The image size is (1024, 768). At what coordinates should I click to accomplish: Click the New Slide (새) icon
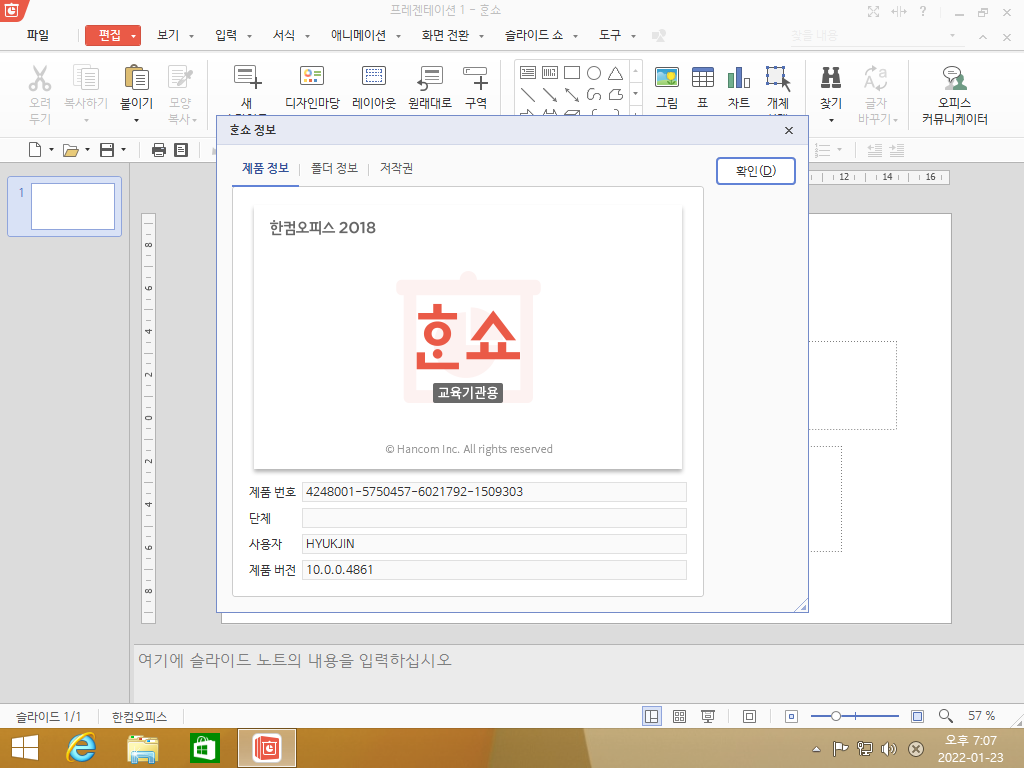[x=247, y=78]
